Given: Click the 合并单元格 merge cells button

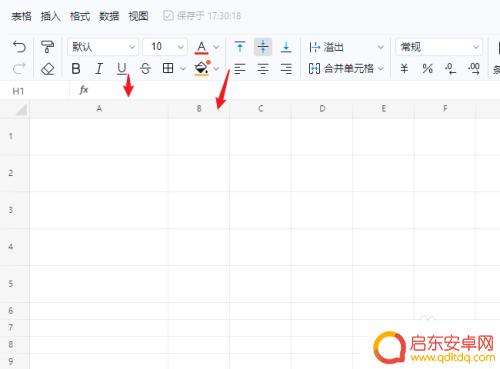Looking at the screenshot, I should tap(341, 69).
